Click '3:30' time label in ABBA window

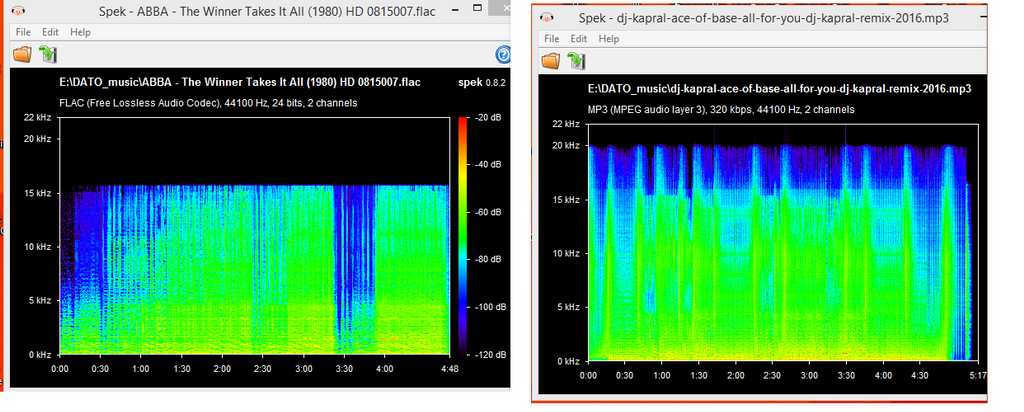(344, 369)
